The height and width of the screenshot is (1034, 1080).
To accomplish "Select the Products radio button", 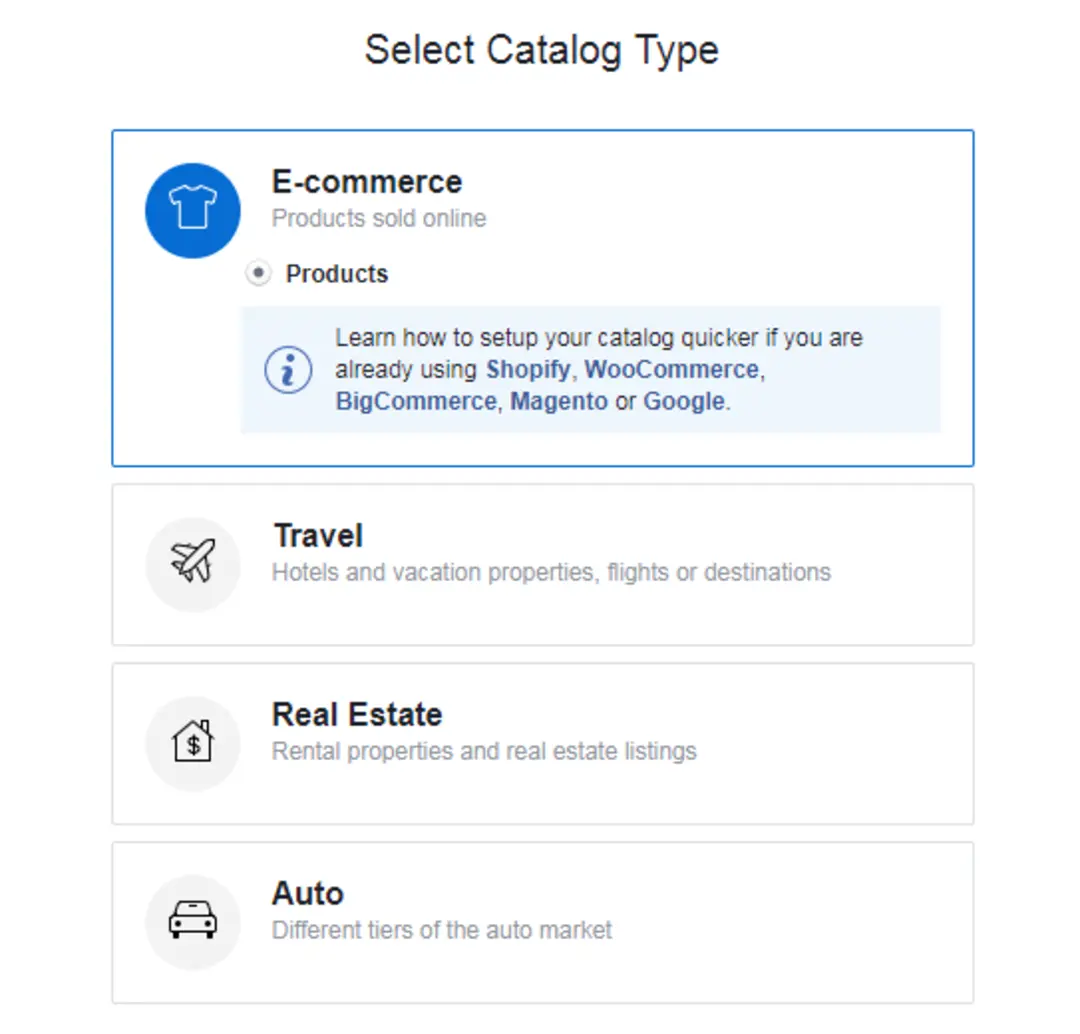I will pos(258,273).
